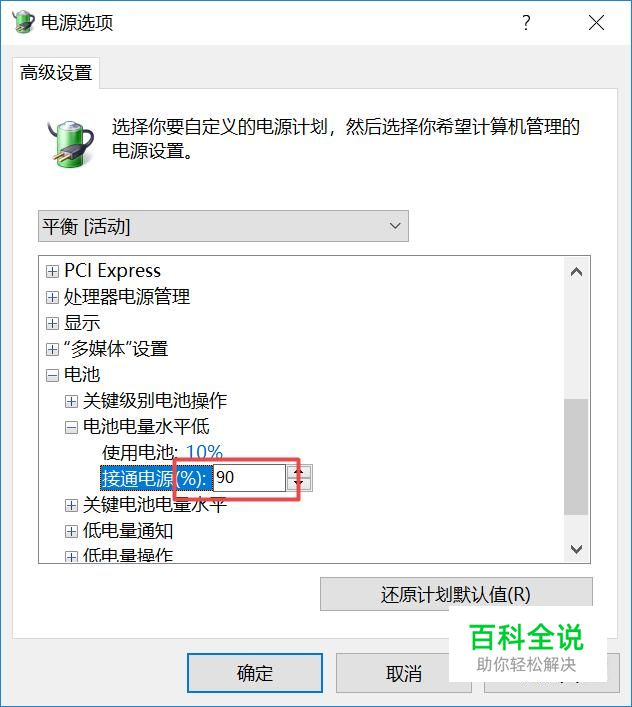The width and height of the screenshot is (632, 707).
Task: Click the large battery plug icon
Action: point(71,142)
